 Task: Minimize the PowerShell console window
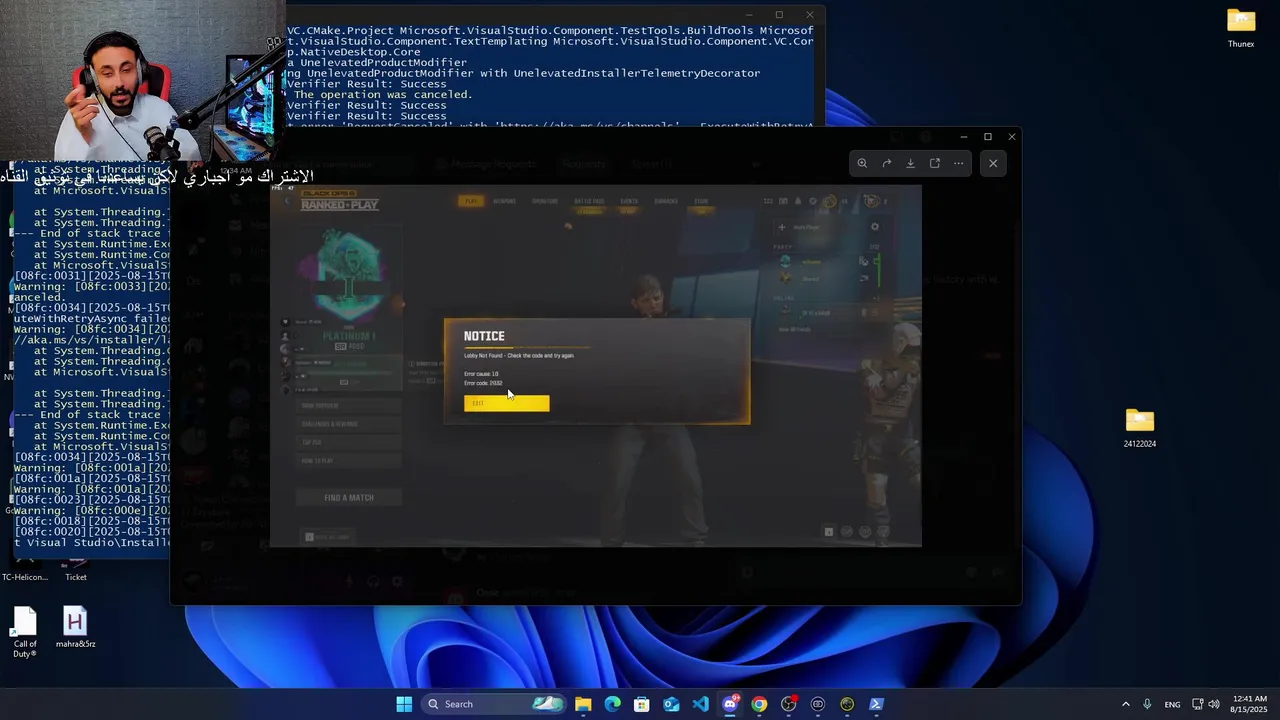(x=749, y=15)
